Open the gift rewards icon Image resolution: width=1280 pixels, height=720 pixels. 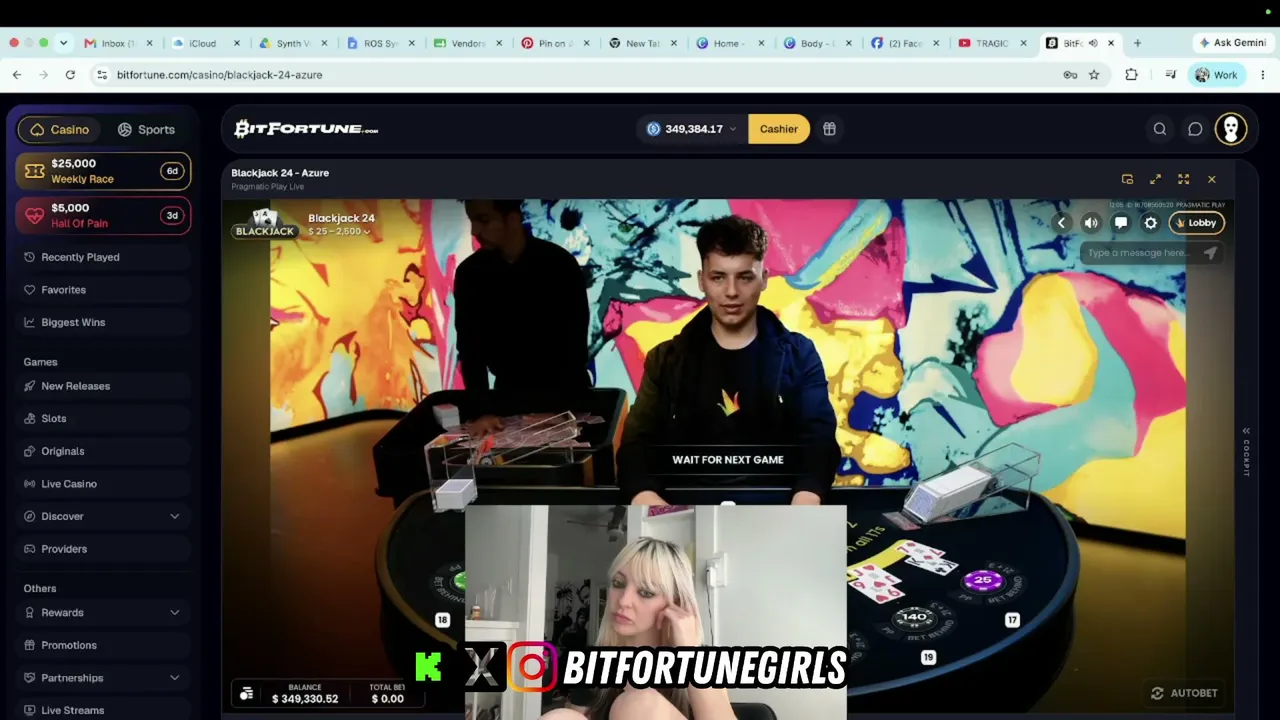click(829, 129)
